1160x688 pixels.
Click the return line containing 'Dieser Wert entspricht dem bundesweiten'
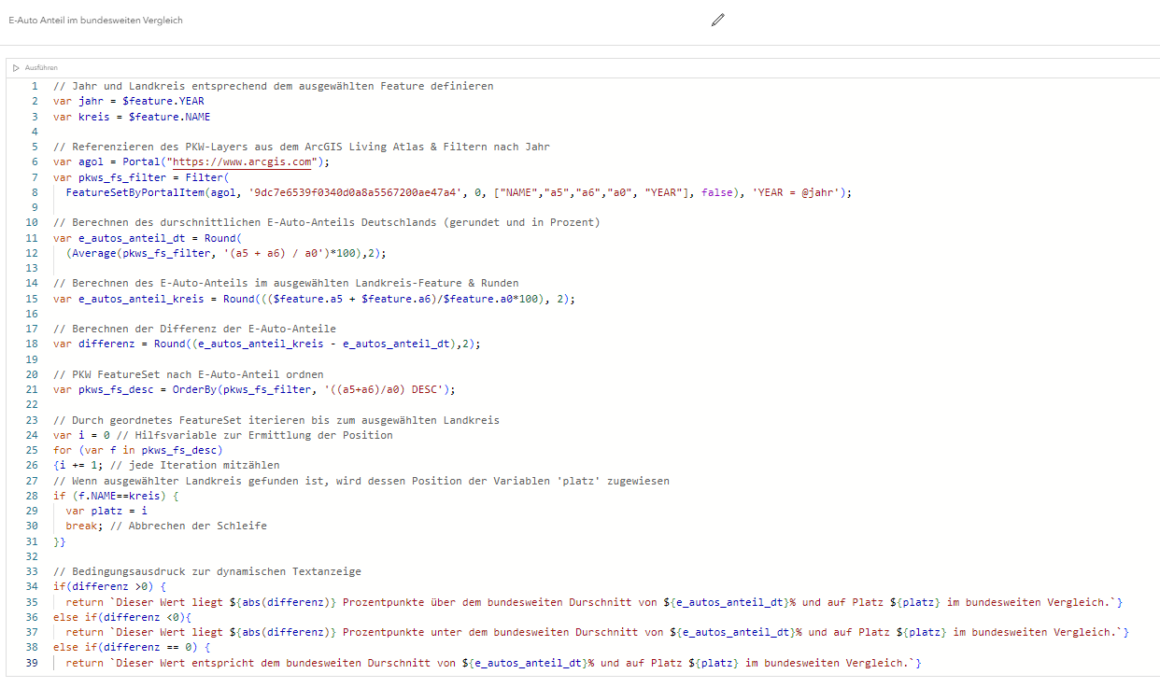pos(493,664)
